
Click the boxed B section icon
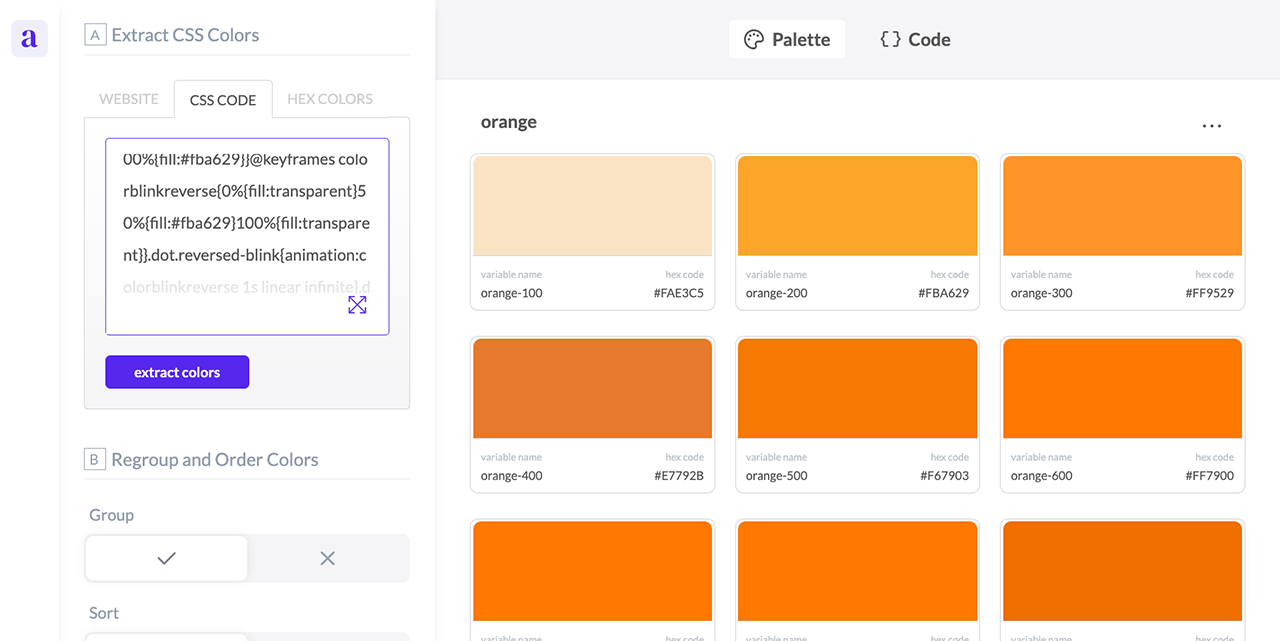click(95, 460)
